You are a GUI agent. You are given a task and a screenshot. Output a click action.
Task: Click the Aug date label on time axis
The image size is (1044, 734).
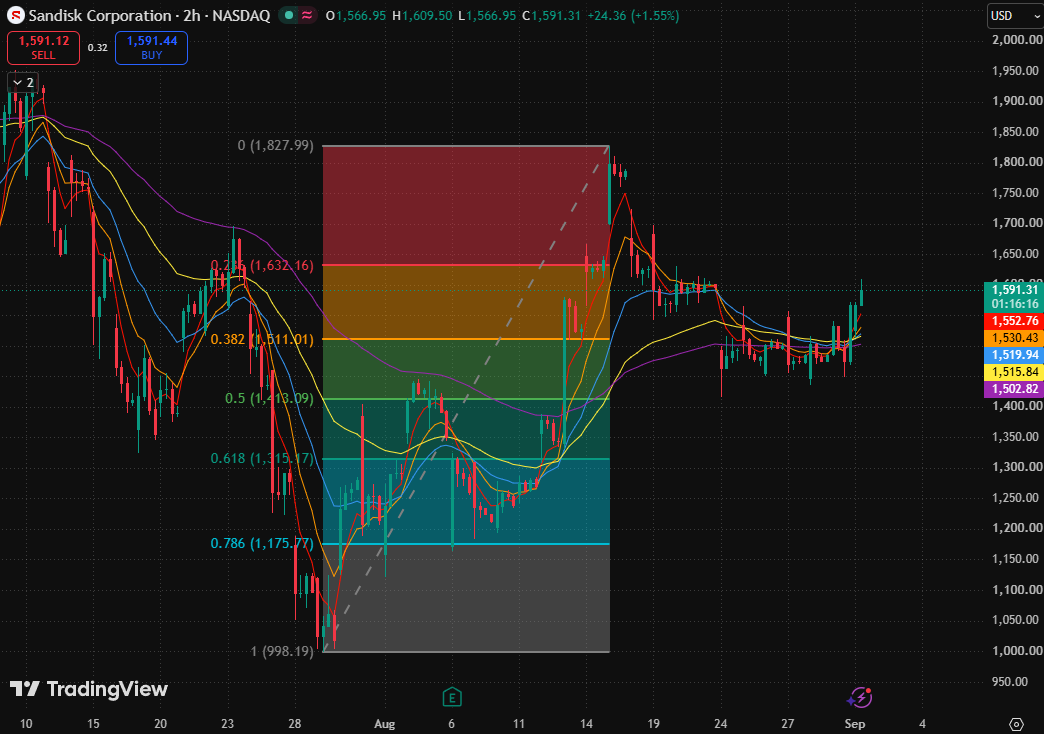click(x=385, y=723)
